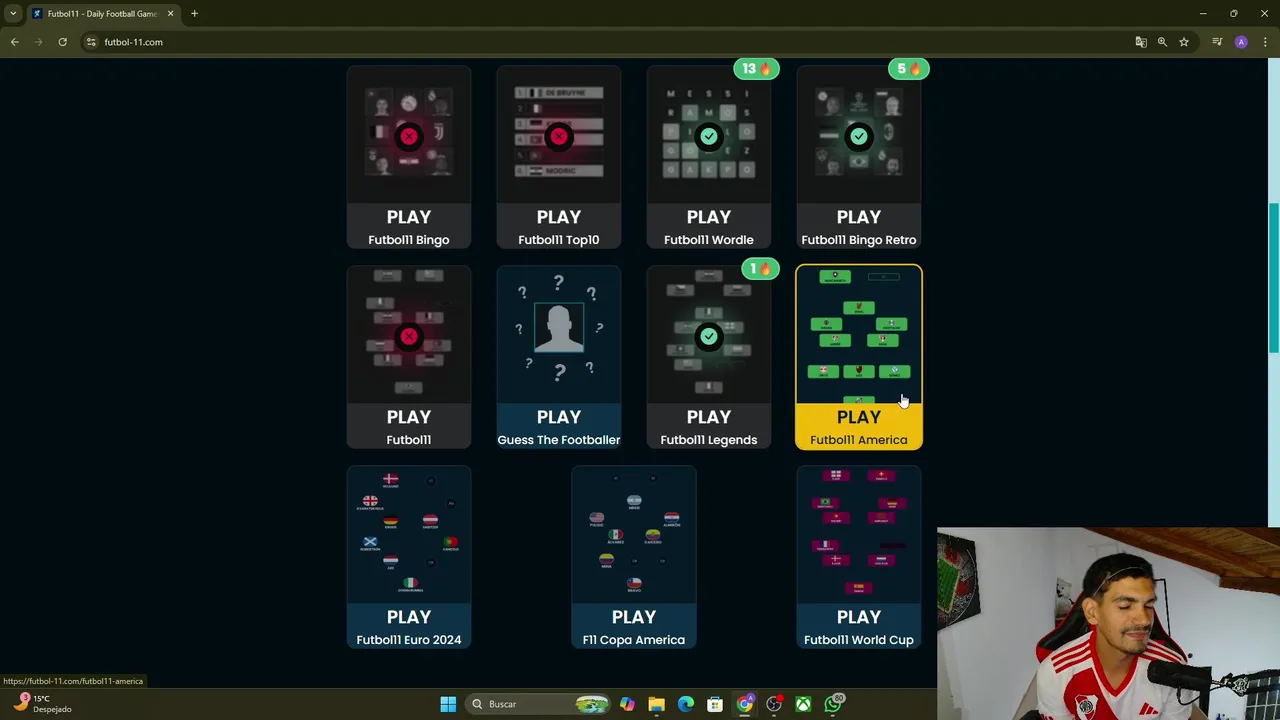Open the Chrome profile avatar
Image resolution: width=1280 pixels, height=720 pixels.
click(1241, 42)
